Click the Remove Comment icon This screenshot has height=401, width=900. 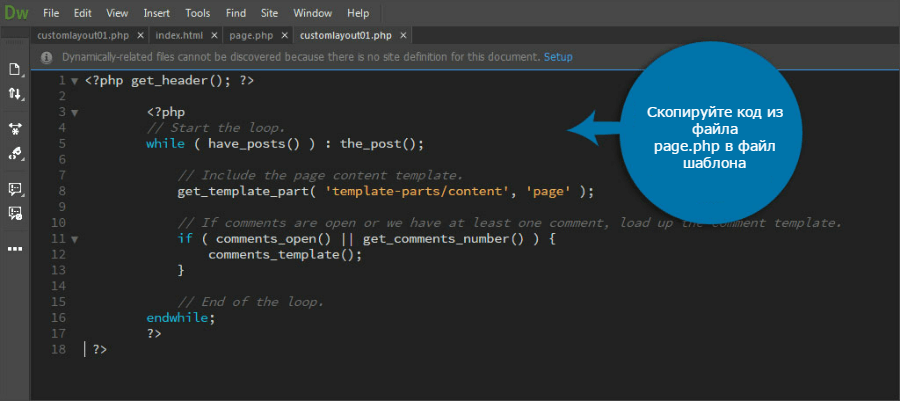[15, 213]
